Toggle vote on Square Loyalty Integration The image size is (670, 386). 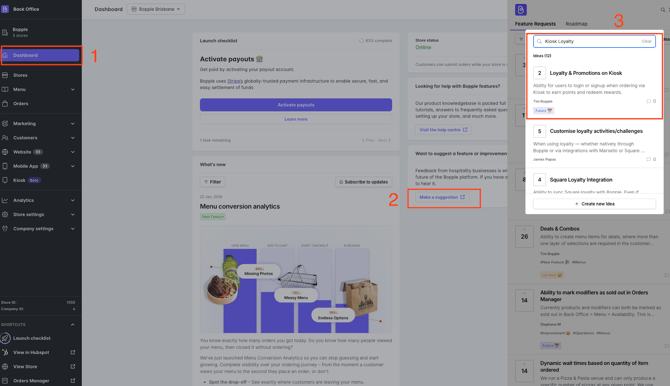click(539, 180)
